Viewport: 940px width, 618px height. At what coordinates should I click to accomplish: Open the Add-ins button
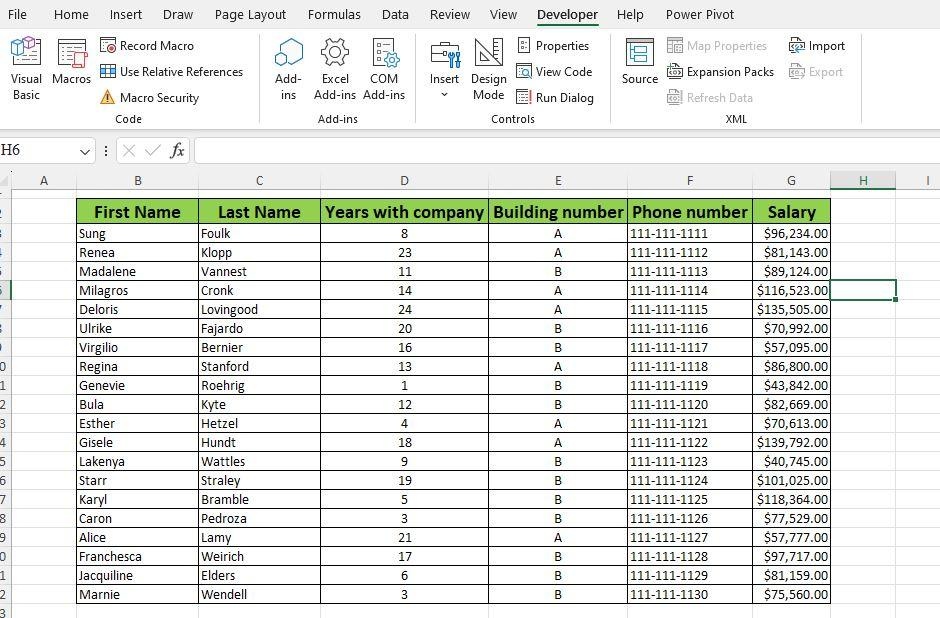[288, 69]
